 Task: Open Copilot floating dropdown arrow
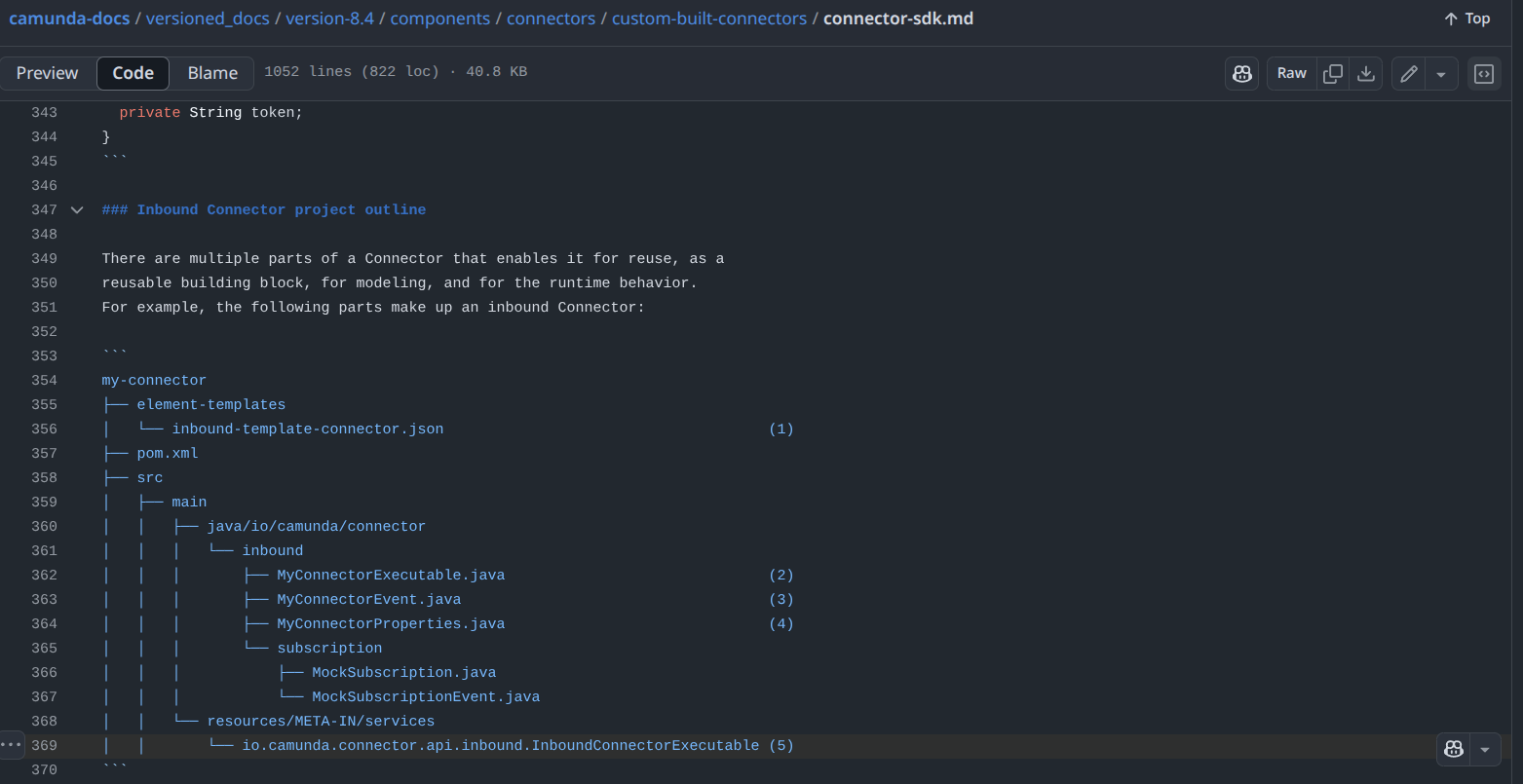point(1485,749)
